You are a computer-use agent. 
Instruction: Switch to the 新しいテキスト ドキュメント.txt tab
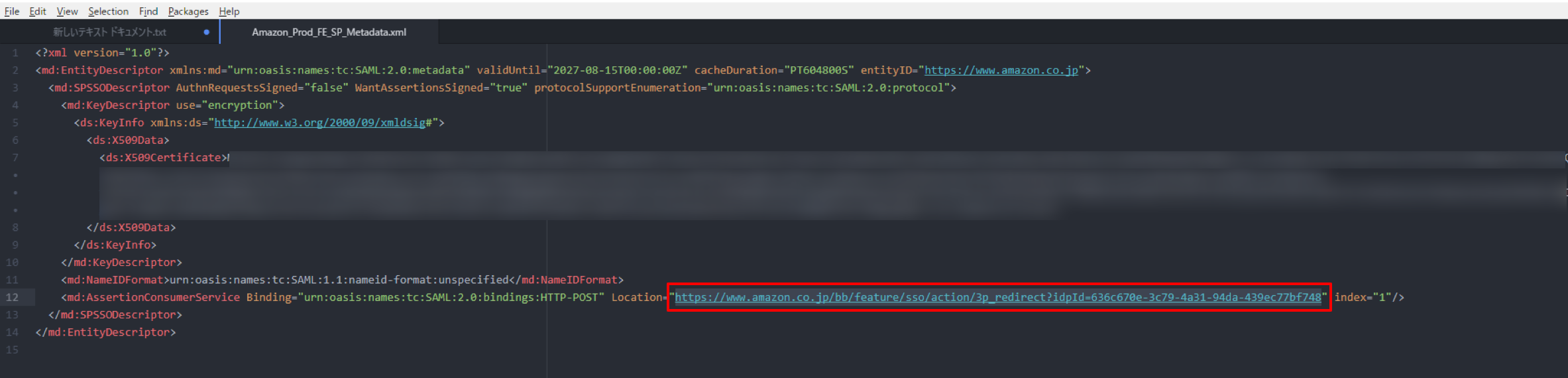pyautogui.click(x=110, y=32)
